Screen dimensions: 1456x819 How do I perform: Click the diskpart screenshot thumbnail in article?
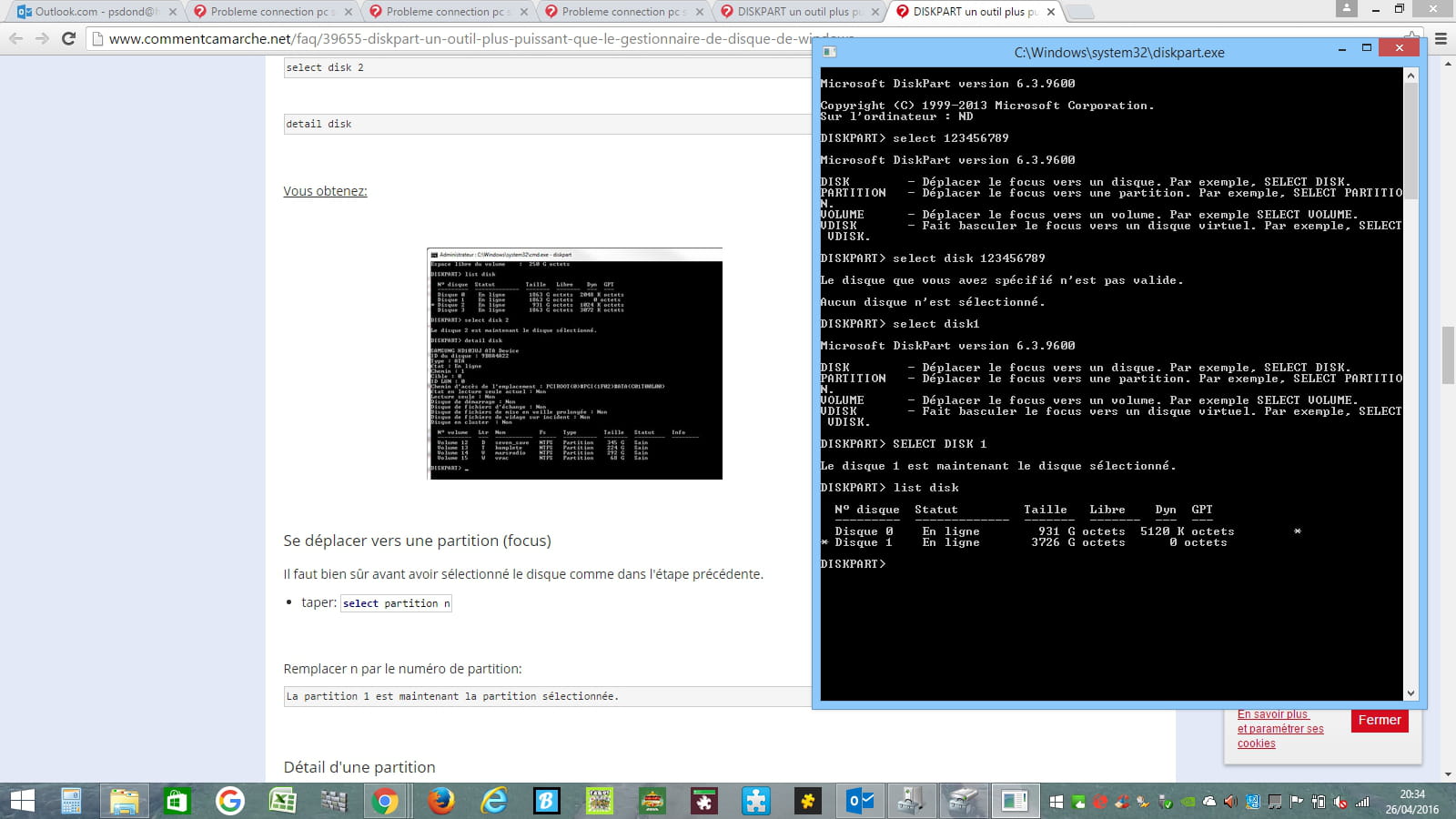(x=575, y=364)
